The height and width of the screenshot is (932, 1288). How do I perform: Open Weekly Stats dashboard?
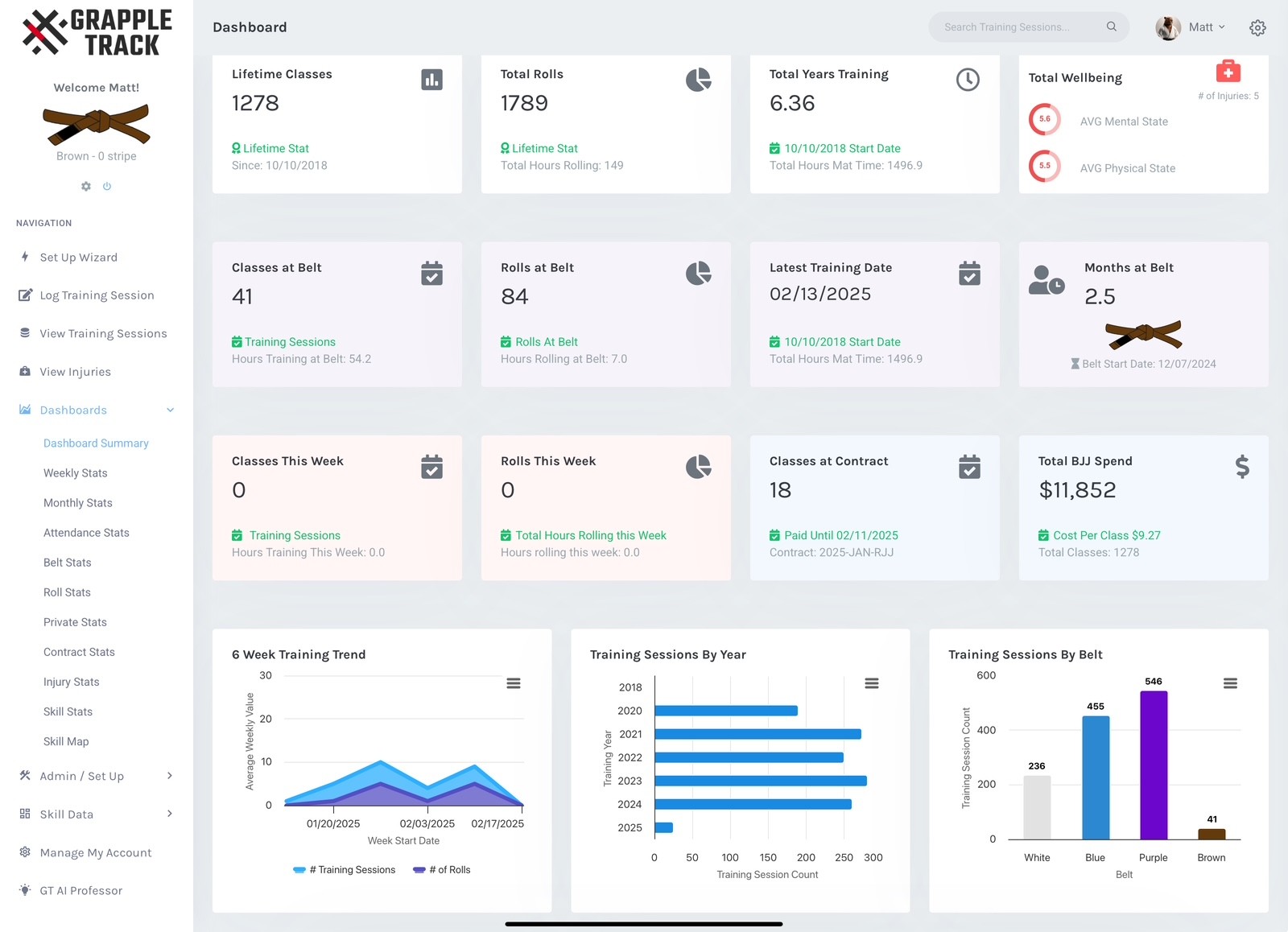pos(76,473)
